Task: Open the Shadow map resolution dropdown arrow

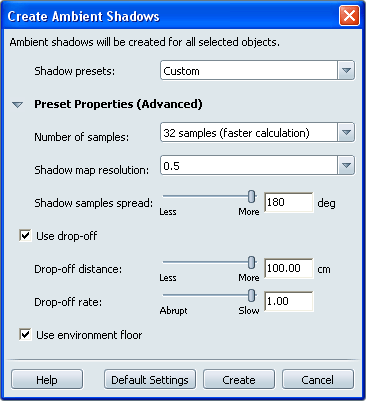Action: click(346, 165)
